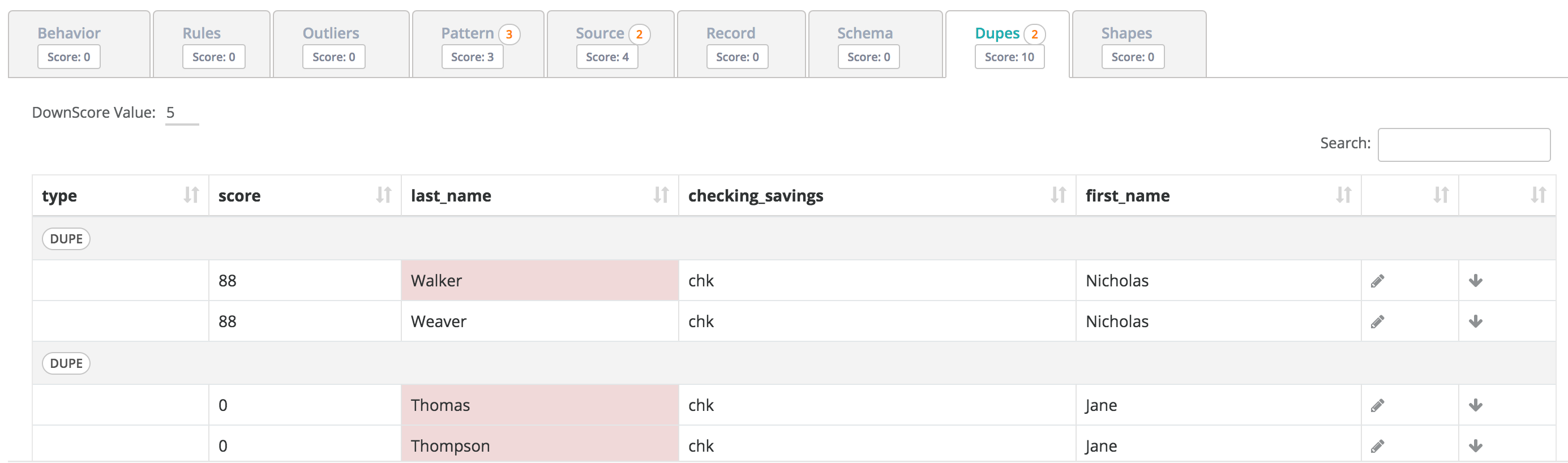The image size is (1568, 463).
Task: Click the DownScore Value field
Action: click(181, 113)
